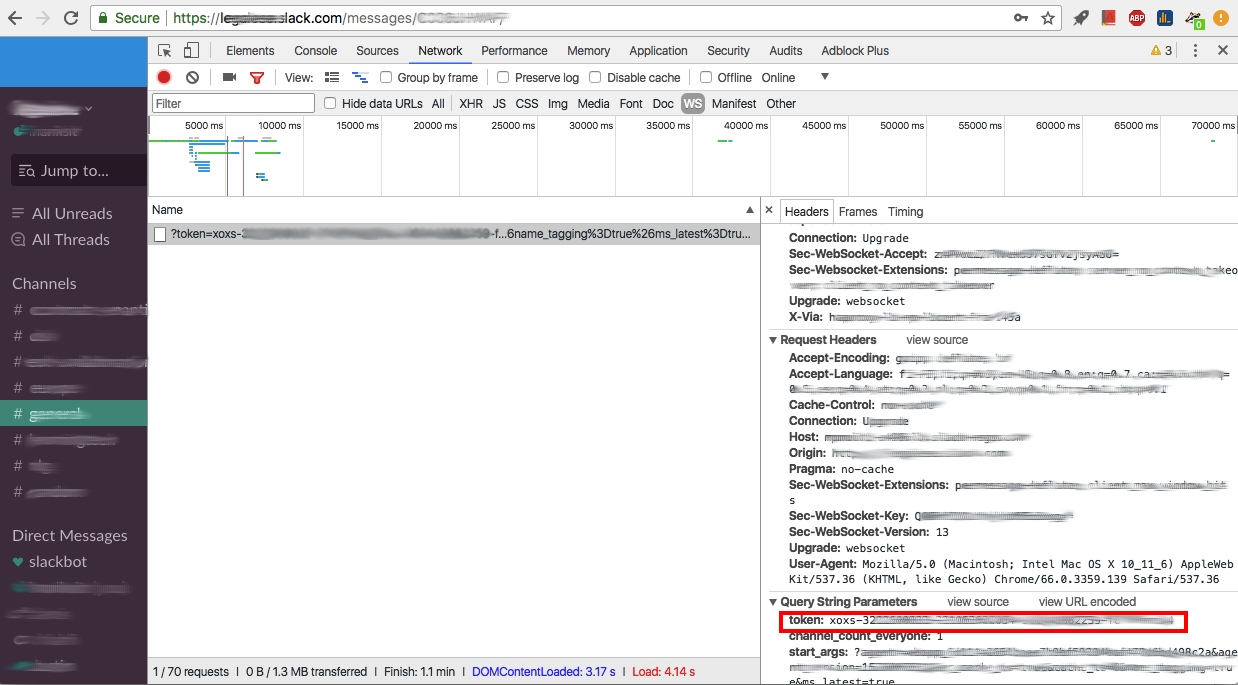Click the browser forward arrow
1238x685 pixels.
click(44, 18)
